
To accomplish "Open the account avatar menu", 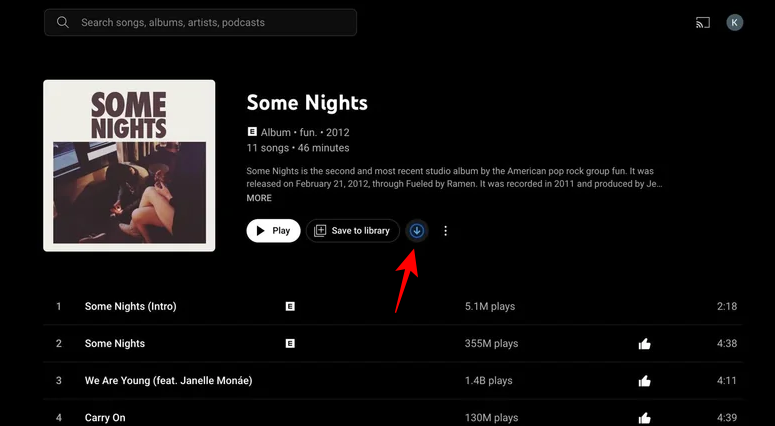I will 735,22.
